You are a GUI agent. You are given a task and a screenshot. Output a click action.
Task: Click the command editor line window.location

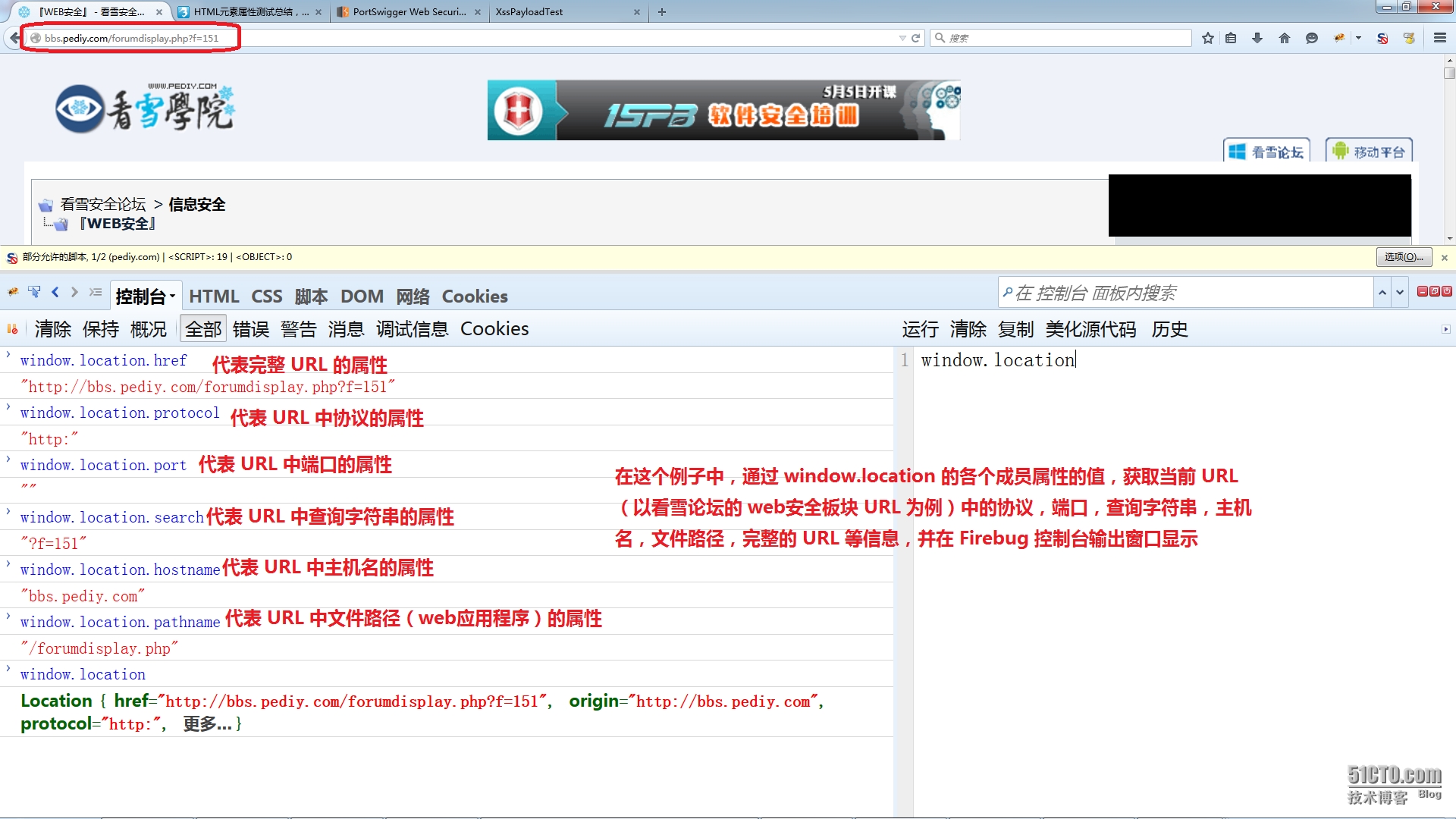[998, 360]
